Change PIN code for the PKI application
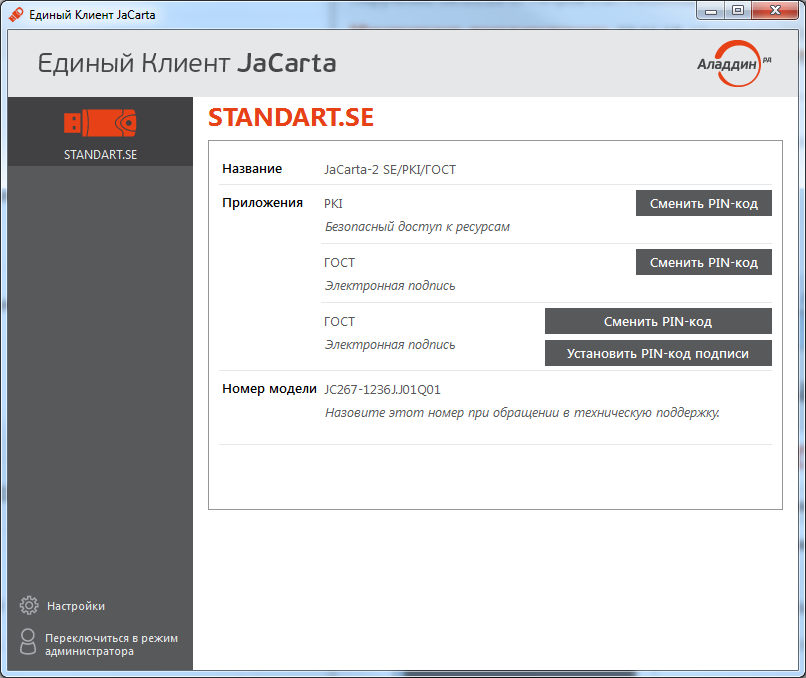 click(703, 204)
